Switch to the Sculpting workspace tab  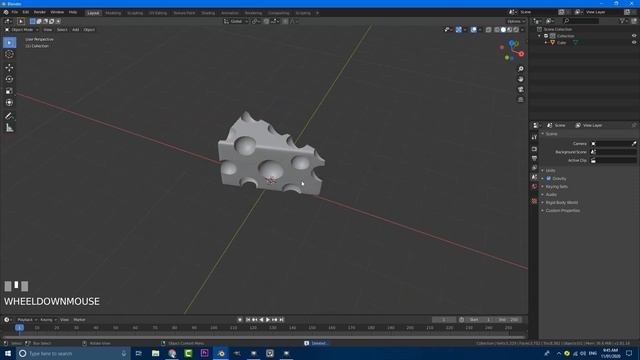135,13
